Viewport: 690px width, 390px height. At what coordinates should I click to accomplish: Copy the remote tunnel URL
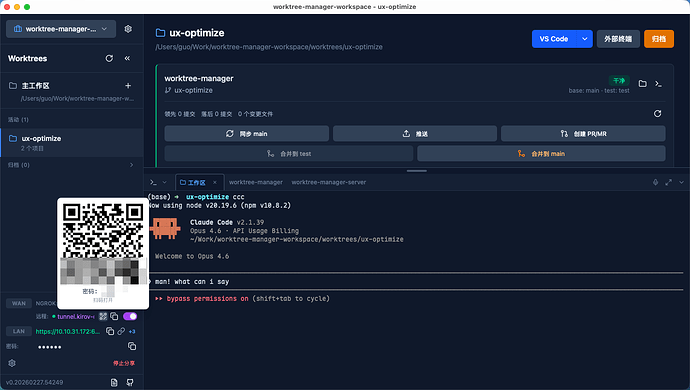114,316
